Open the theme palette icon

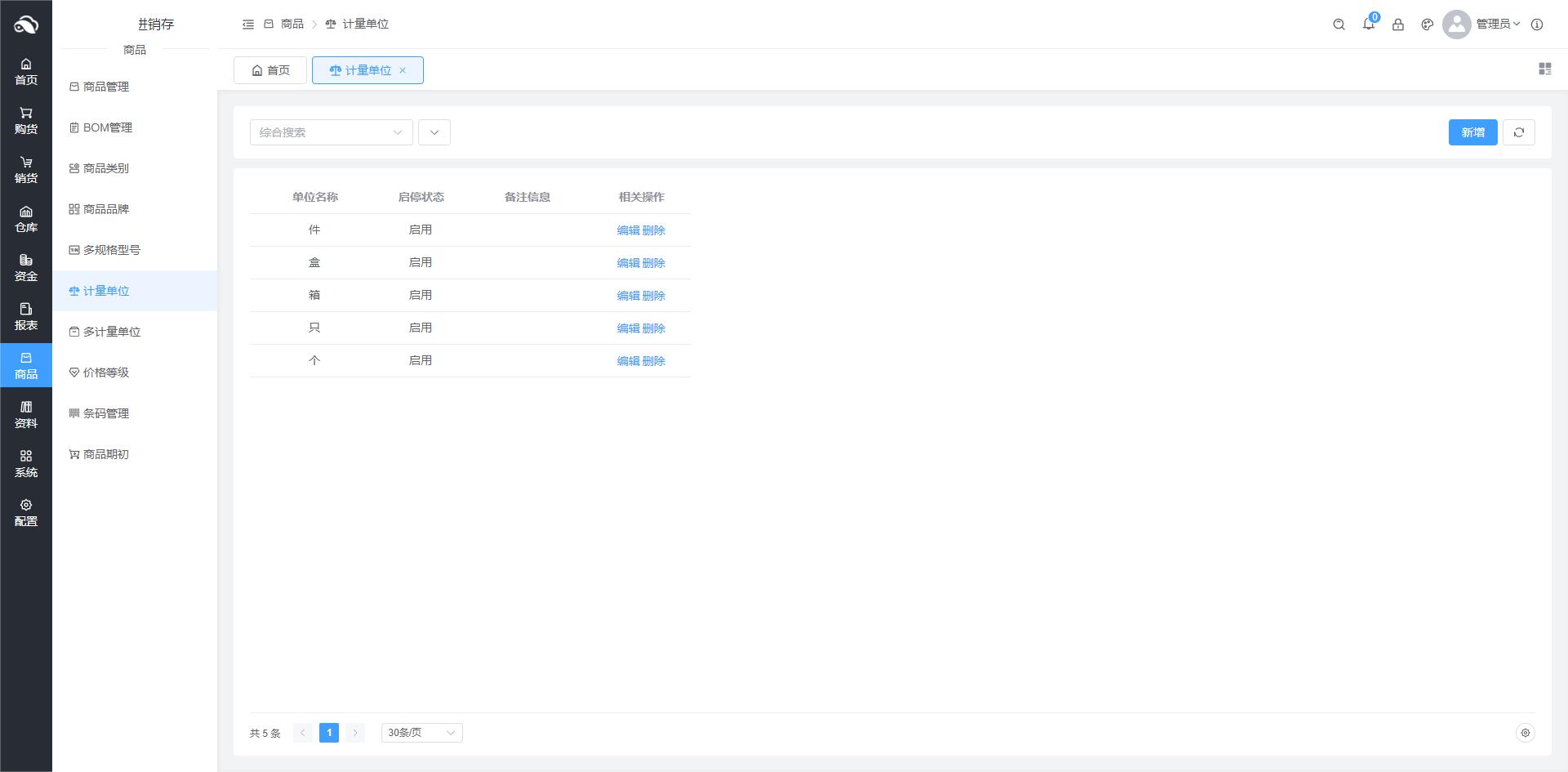pyautogui.click(x=1427, y=25)
